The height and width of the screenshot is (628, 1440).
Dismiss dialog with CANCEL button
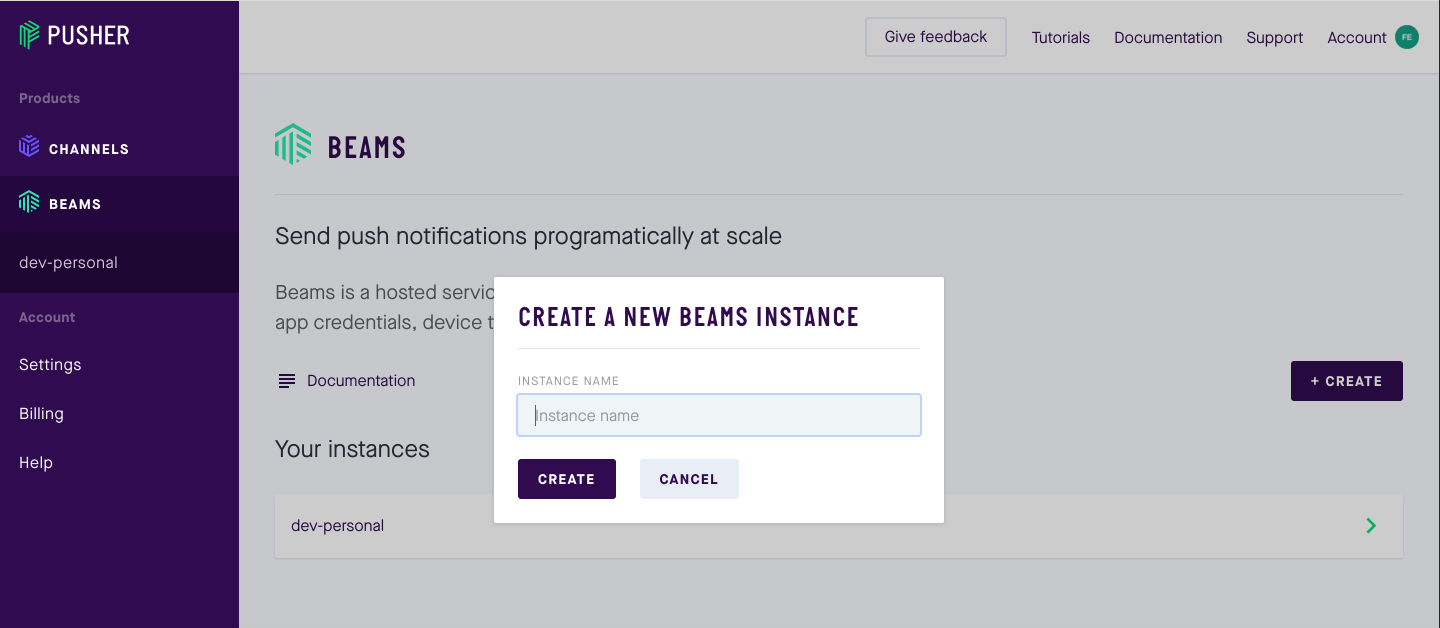click(x=689, y=479)
